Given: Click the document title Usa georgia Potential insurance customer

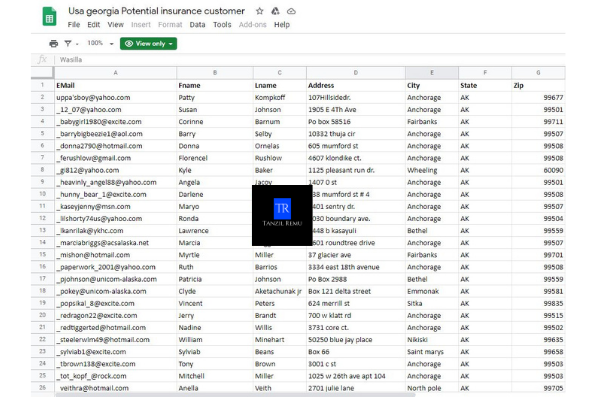Looking at the screenshot, I should pos(157,11).
